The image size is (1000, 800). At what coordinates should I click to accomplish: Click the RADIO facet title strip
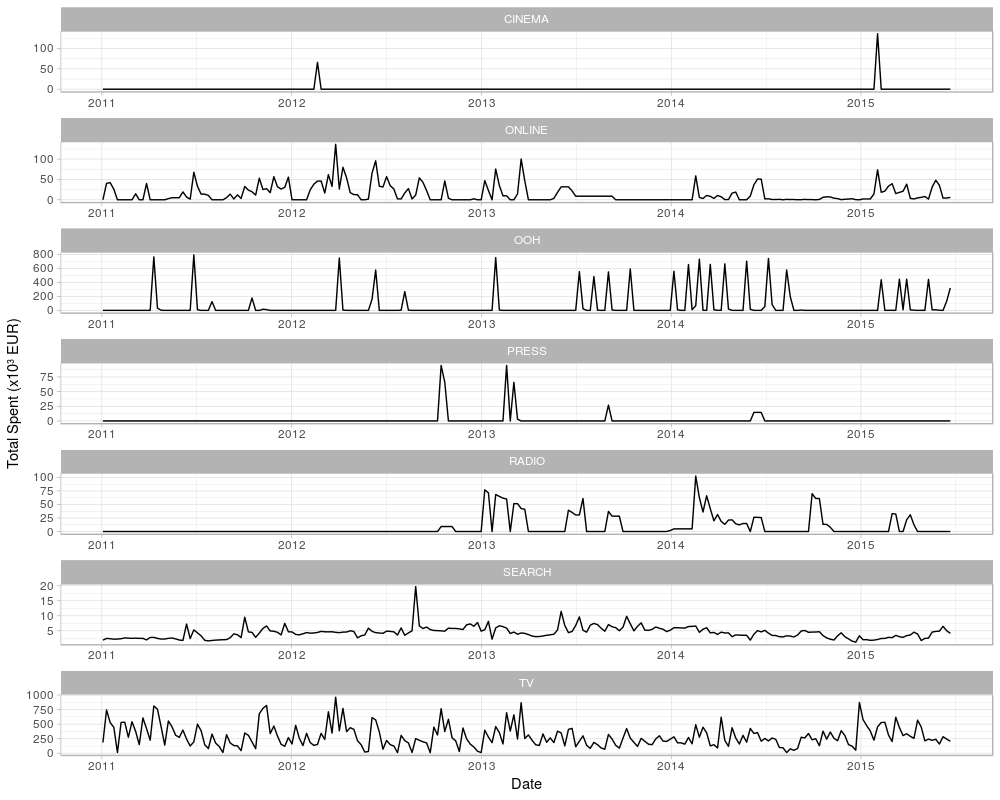click(x=526, y=461)
